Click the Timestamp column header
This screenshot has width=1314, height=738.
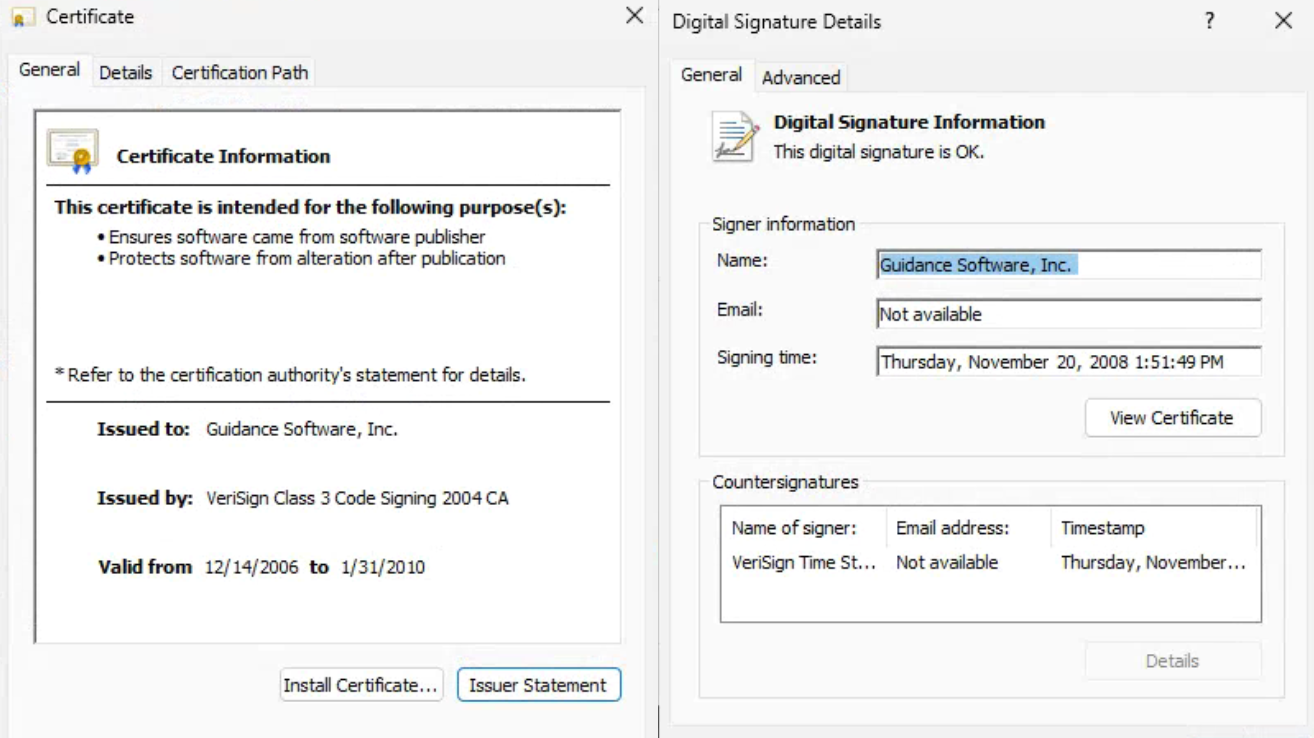(1102, 528)
